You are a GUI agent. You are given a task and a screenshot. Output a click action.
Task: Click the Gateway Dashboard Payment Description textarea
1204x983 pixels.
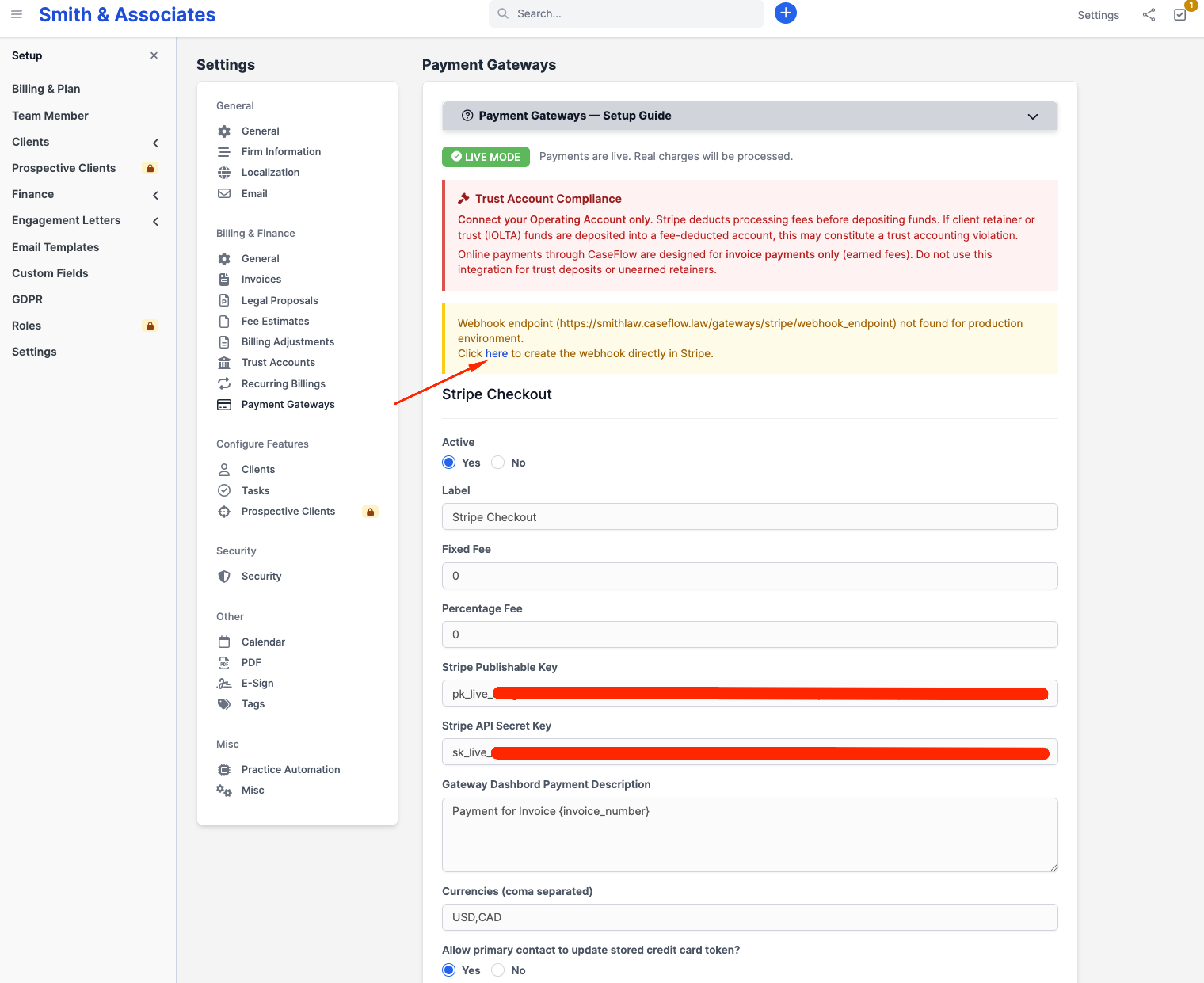(x=749, y=835)
